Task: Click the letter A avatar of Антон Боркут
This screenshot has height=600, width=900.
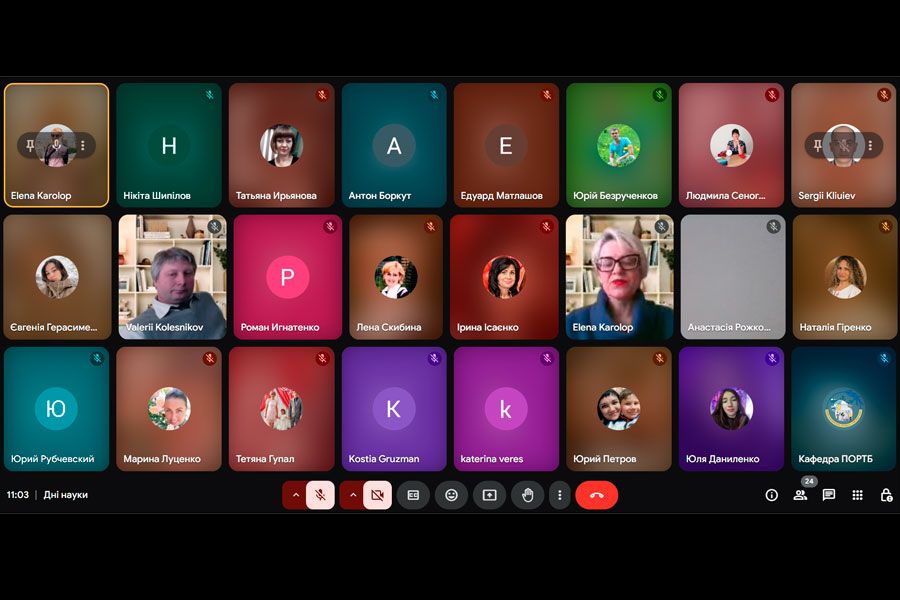Action: (x=394, y=146)
